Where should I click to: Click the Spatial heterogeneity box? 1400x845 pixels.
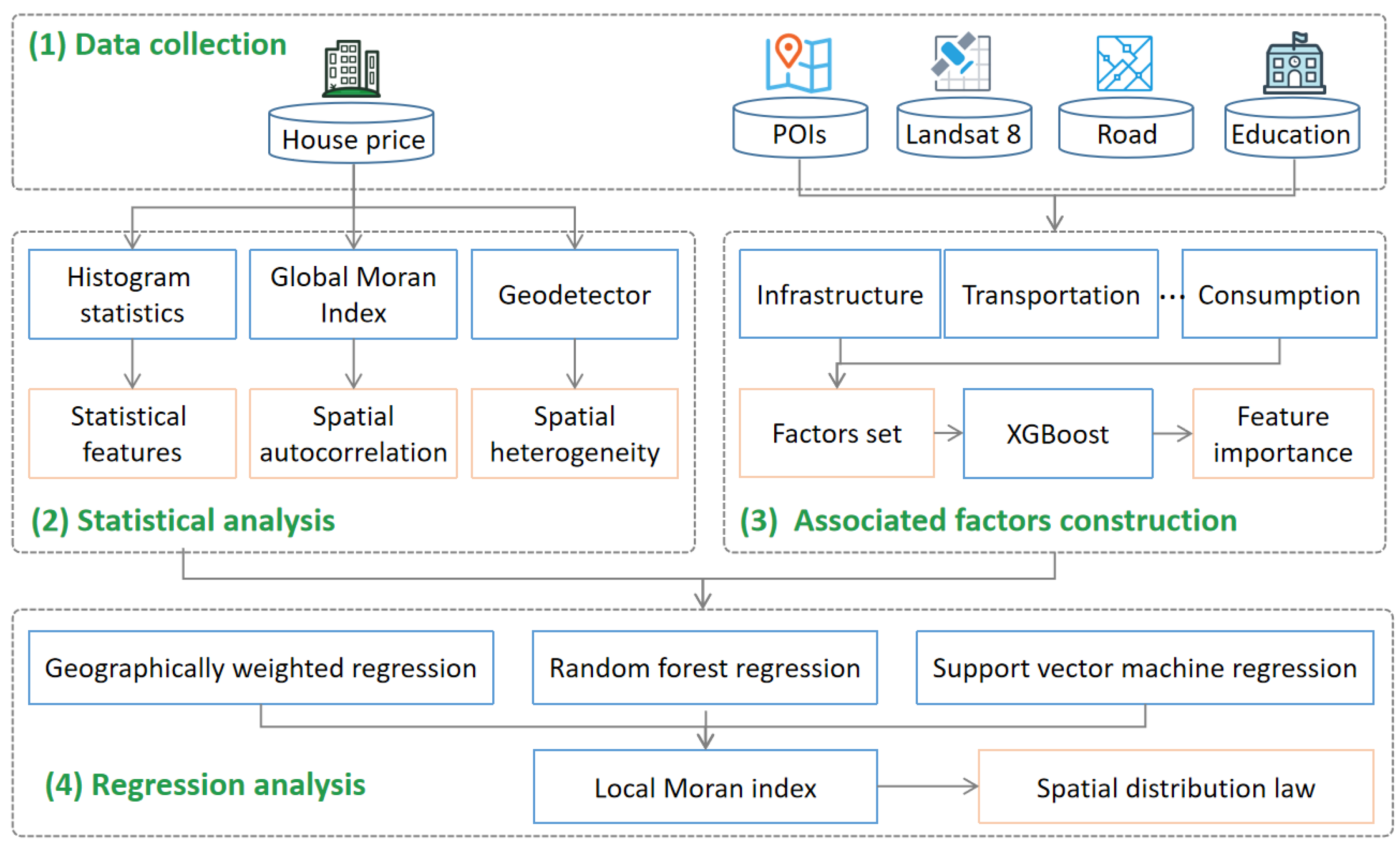point(574,434)
